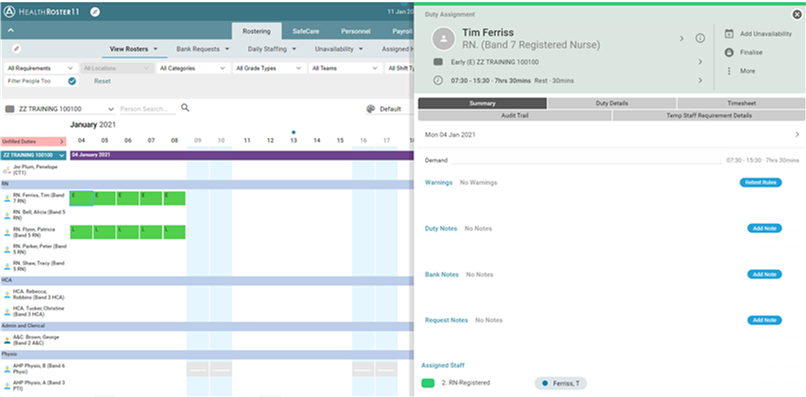Select Tim Ferriss green Early shift on 05
Screen dimensions: 806x397
coord(104,198)
